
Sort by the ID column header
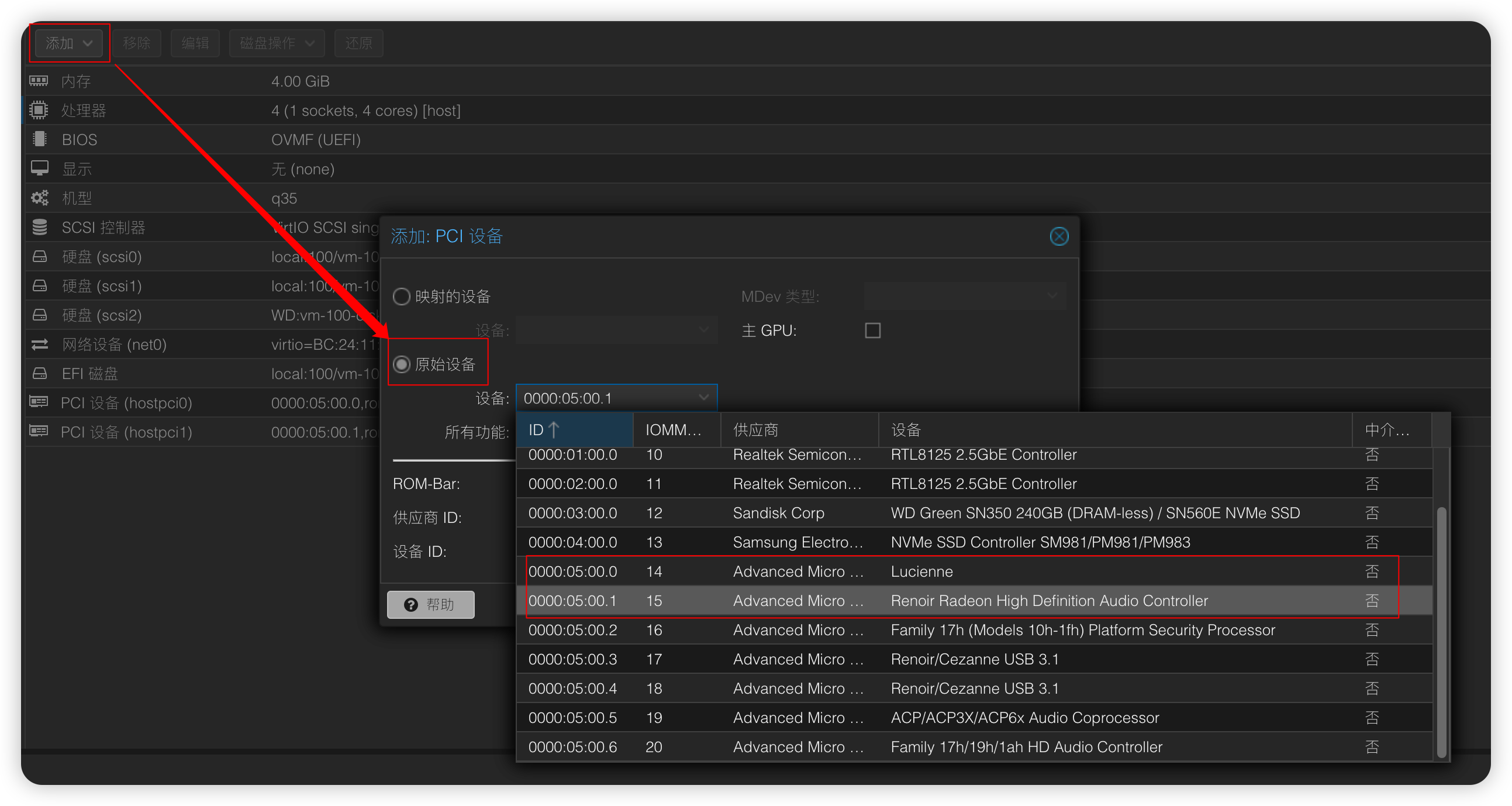574,430
